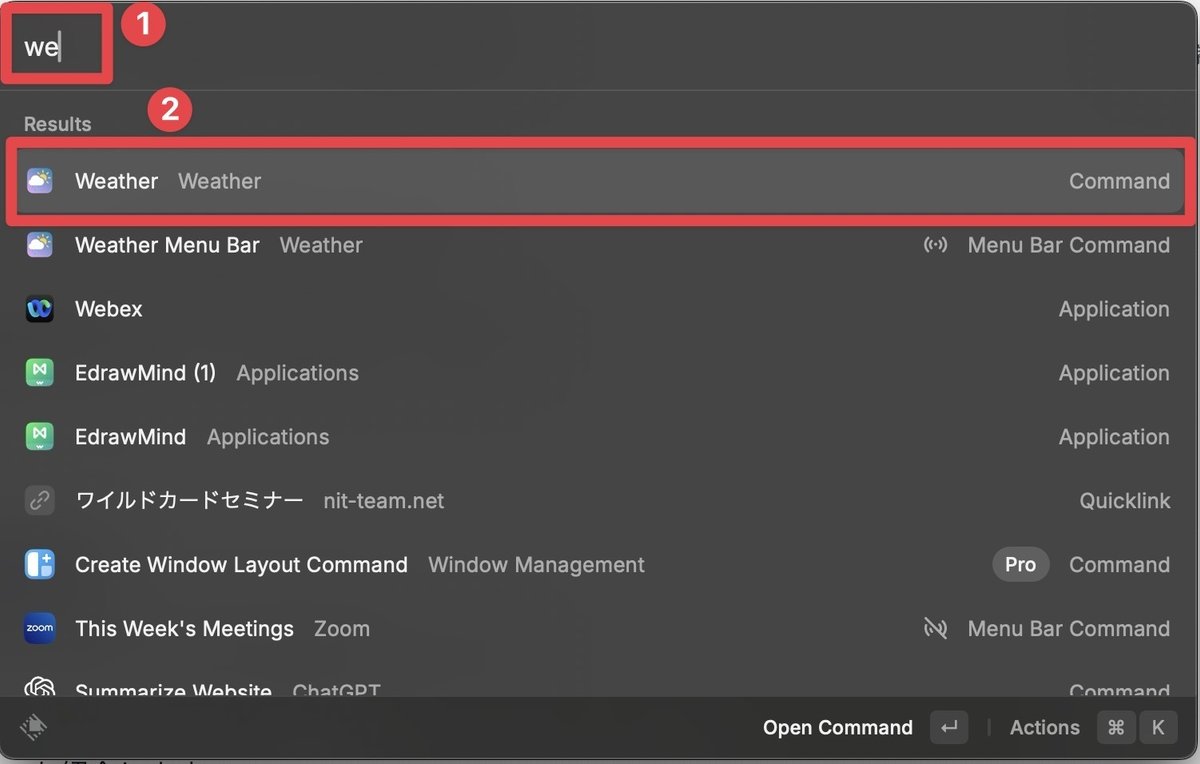Click the Webex application icon

click(x=40, y=309)
